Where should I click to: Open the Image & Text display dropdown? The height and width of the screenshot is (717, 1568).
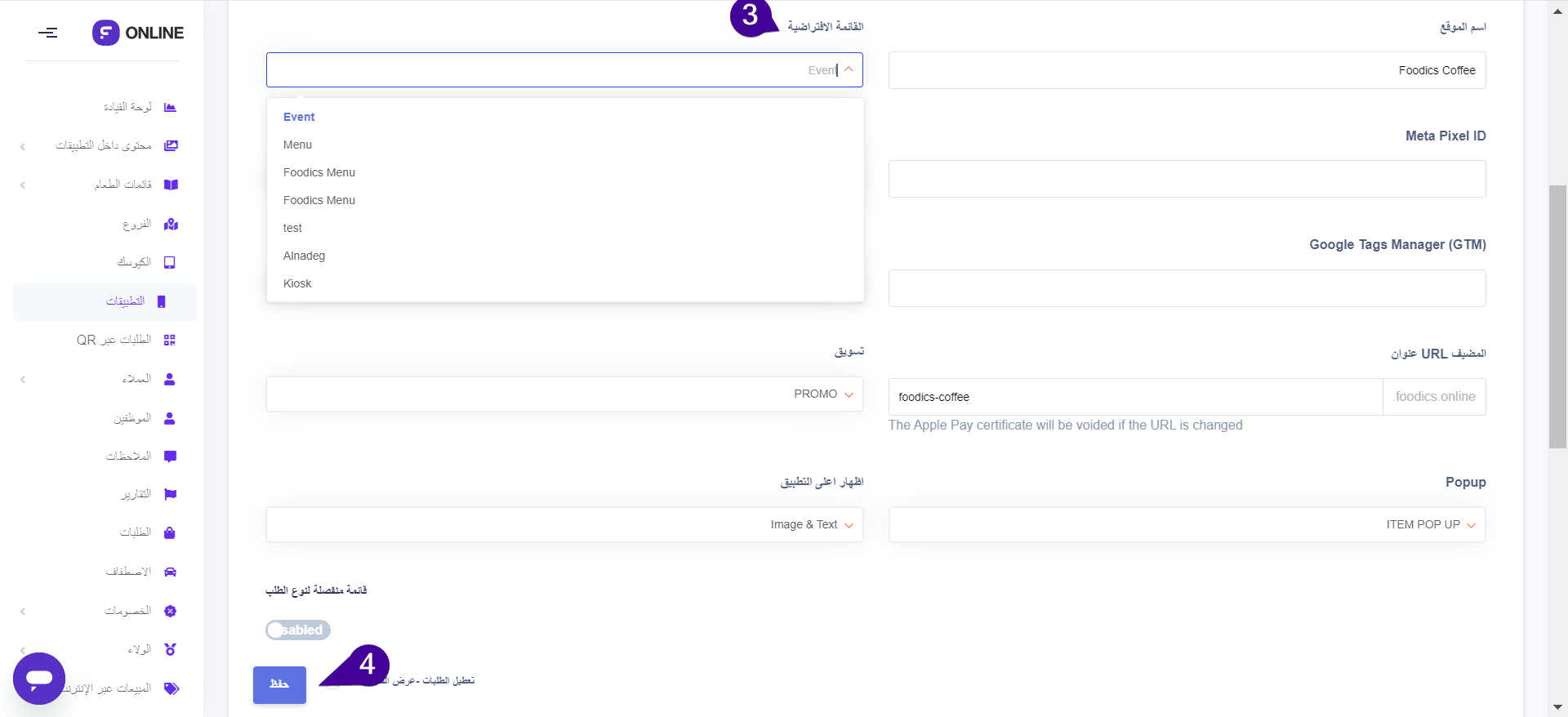[x=564, y=524]
